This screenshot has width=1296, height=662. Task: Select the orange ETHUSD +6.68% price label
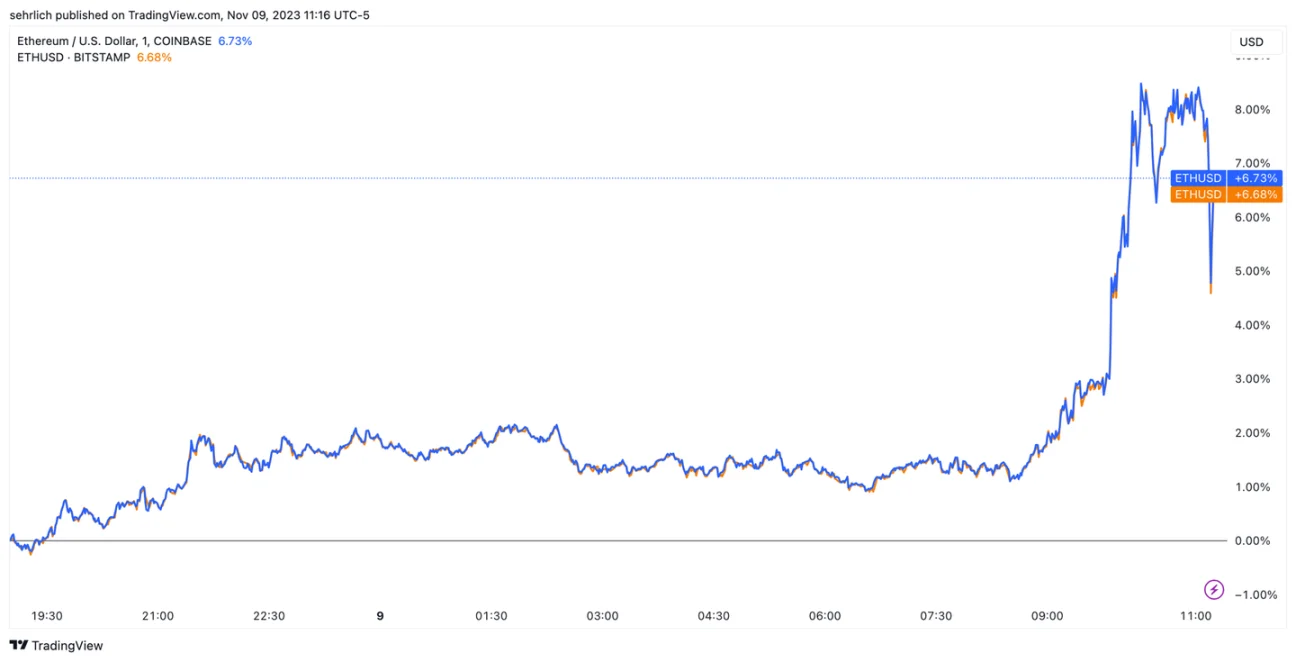[1225, 194]
